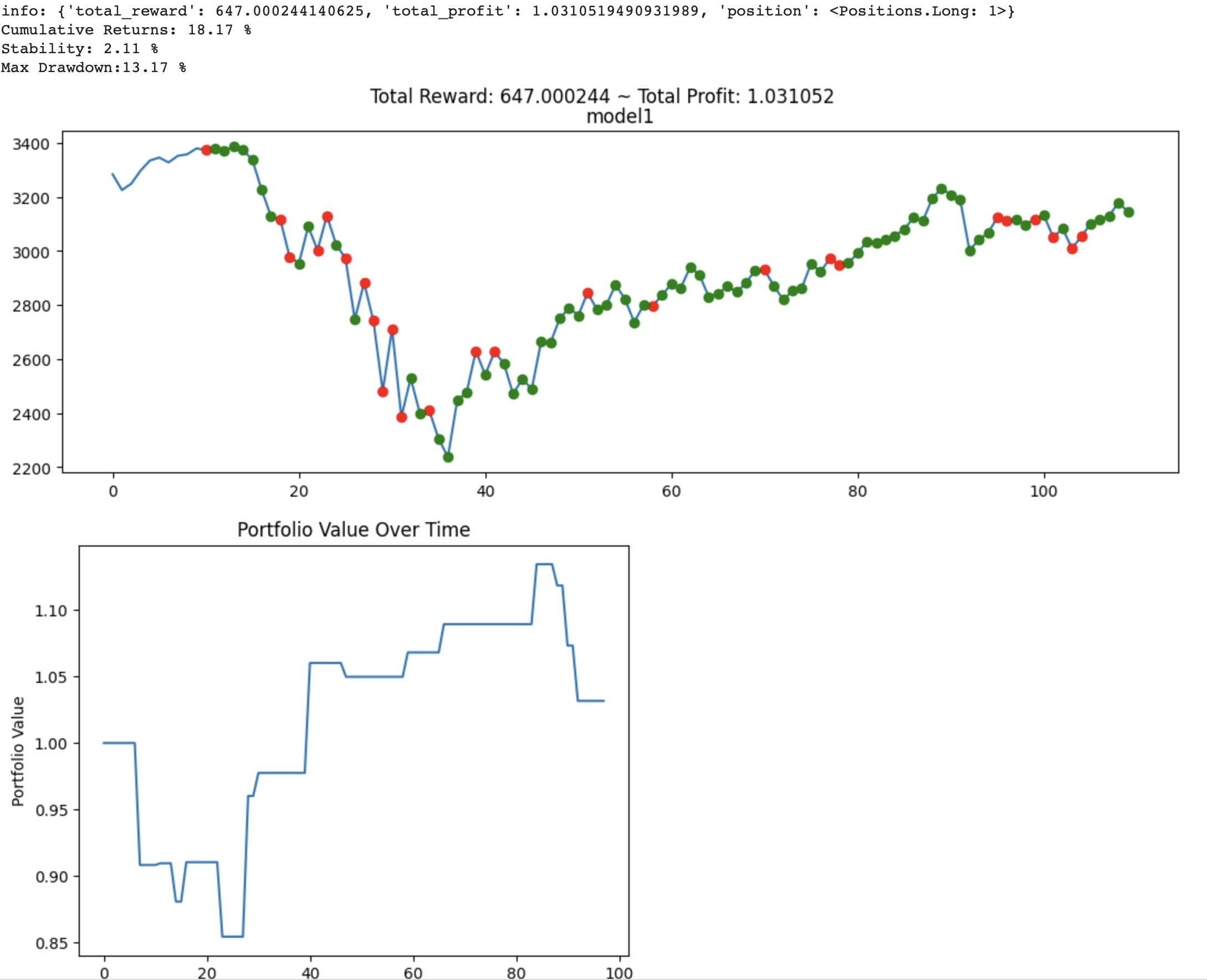1207x980 pixels.
Task: Select the 2200 y-axis tick label
Action: (31, 468)
